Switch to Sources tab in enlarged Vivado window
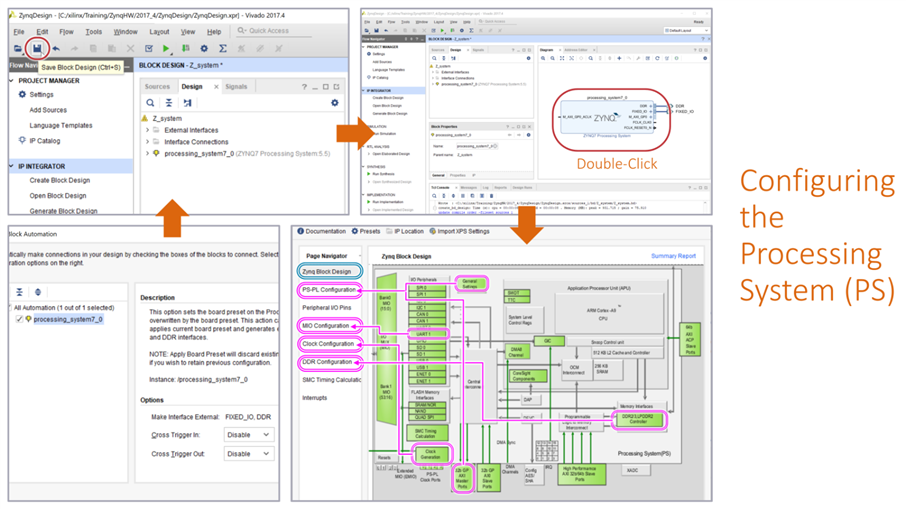906x510 pixels. 157,87
